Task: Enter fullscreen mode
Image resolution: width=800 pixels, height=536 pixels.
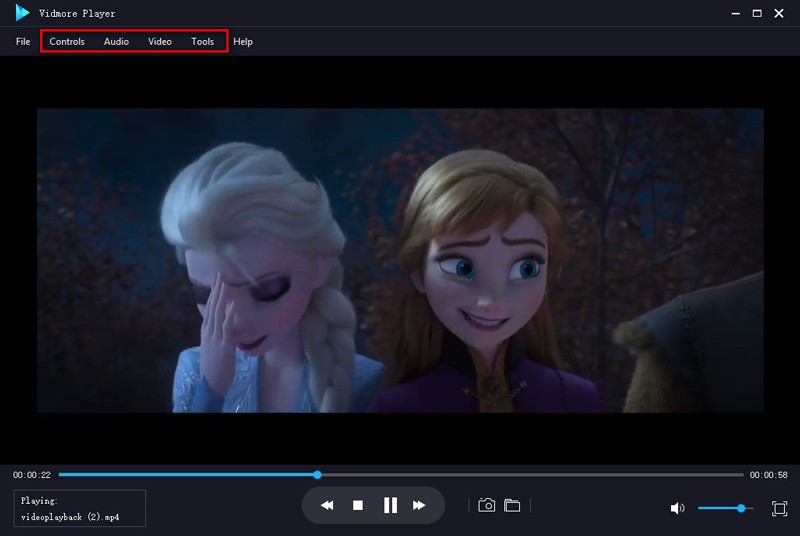Action: pyautogui.click(x=780, y=508)
